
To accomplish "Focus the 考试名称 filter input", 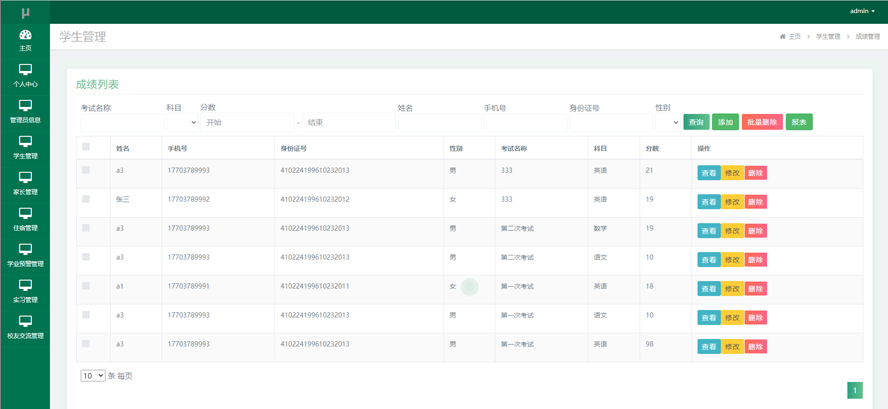I will click(122, 122).
